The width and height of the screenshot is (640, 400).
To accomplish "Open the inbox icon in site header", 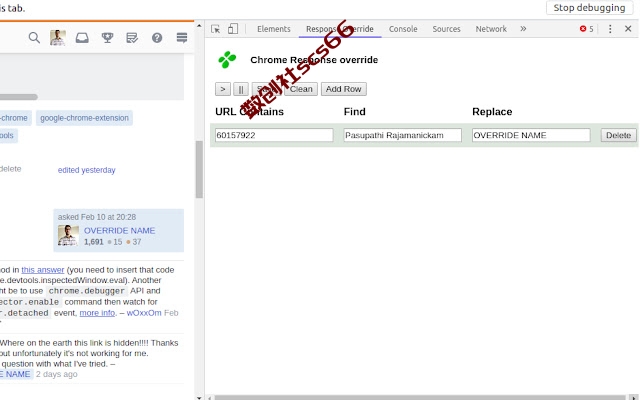I will pyautogui.click(x=82, y=38).
